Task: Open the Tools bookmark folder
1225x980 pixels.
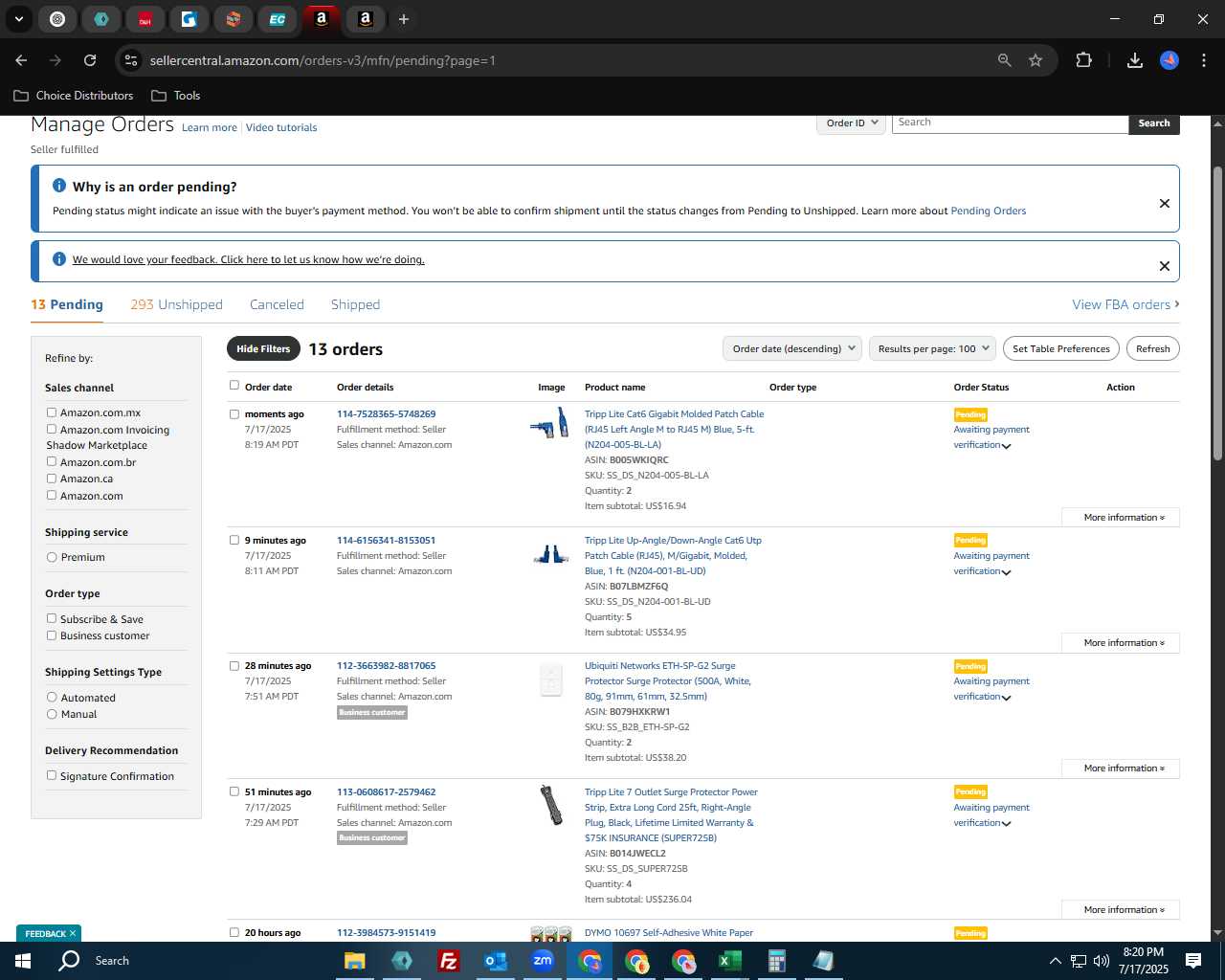Action: (176, 96)
